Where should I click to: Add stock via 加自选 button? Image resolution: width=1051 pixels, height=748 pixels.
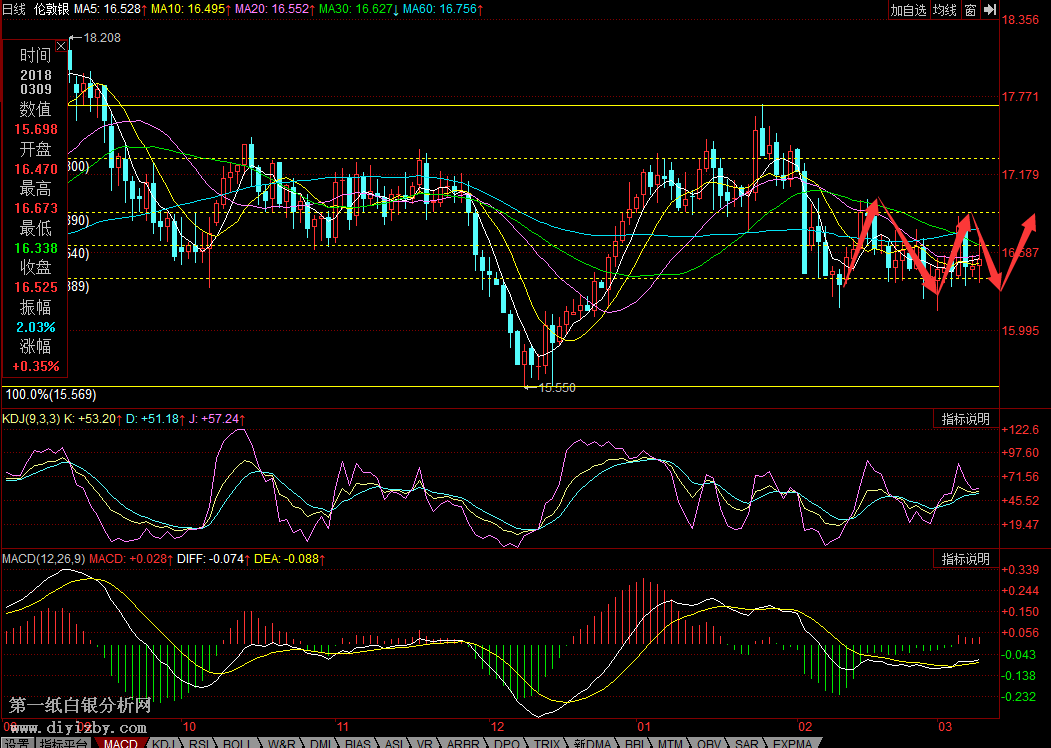(x=909, y=10)
